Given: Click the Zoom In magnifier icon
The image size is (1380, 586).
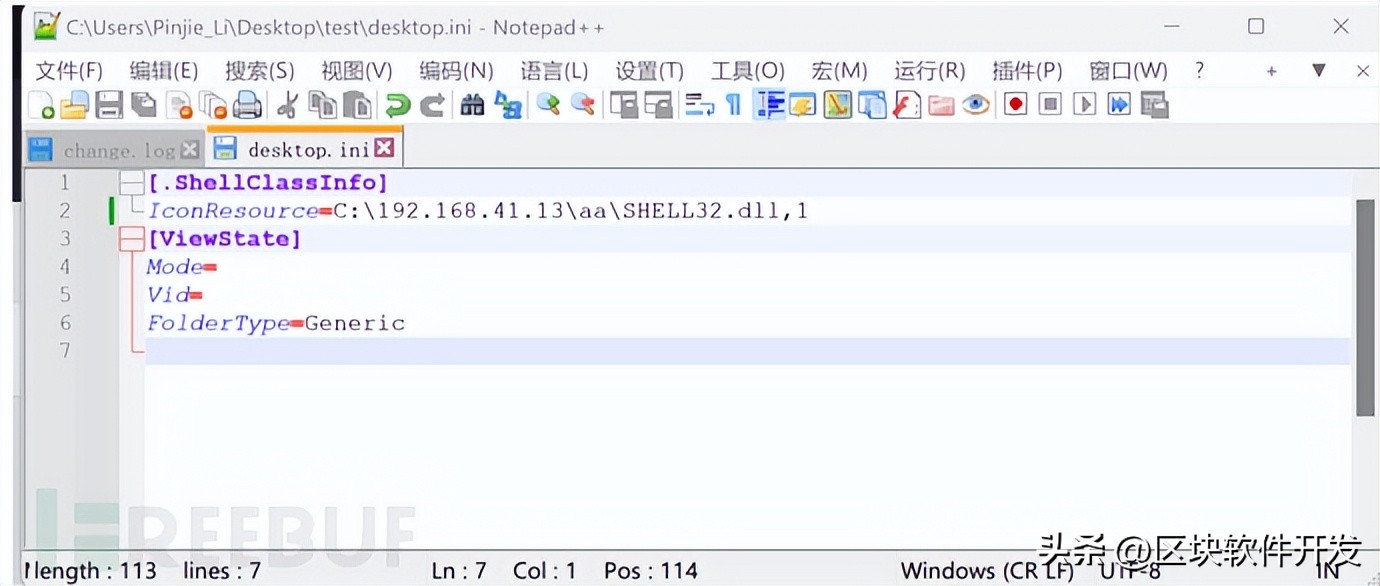Looking at the screenshot, I should (547, 105).
